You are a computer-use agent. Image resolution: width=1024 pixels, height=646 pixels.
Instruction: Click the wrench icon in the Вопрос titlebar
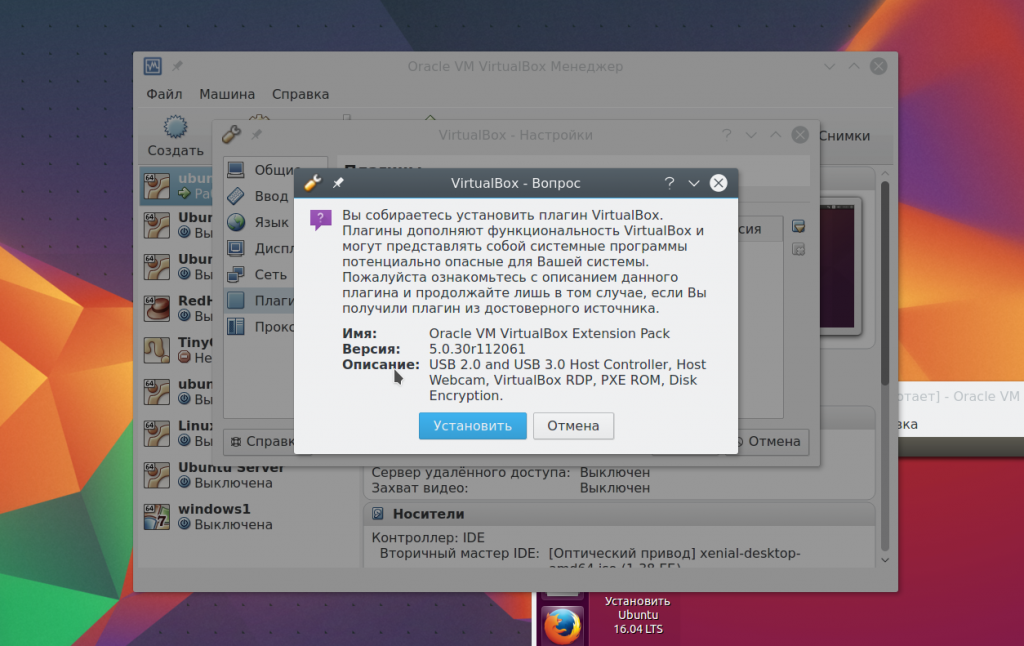(313, 183)
